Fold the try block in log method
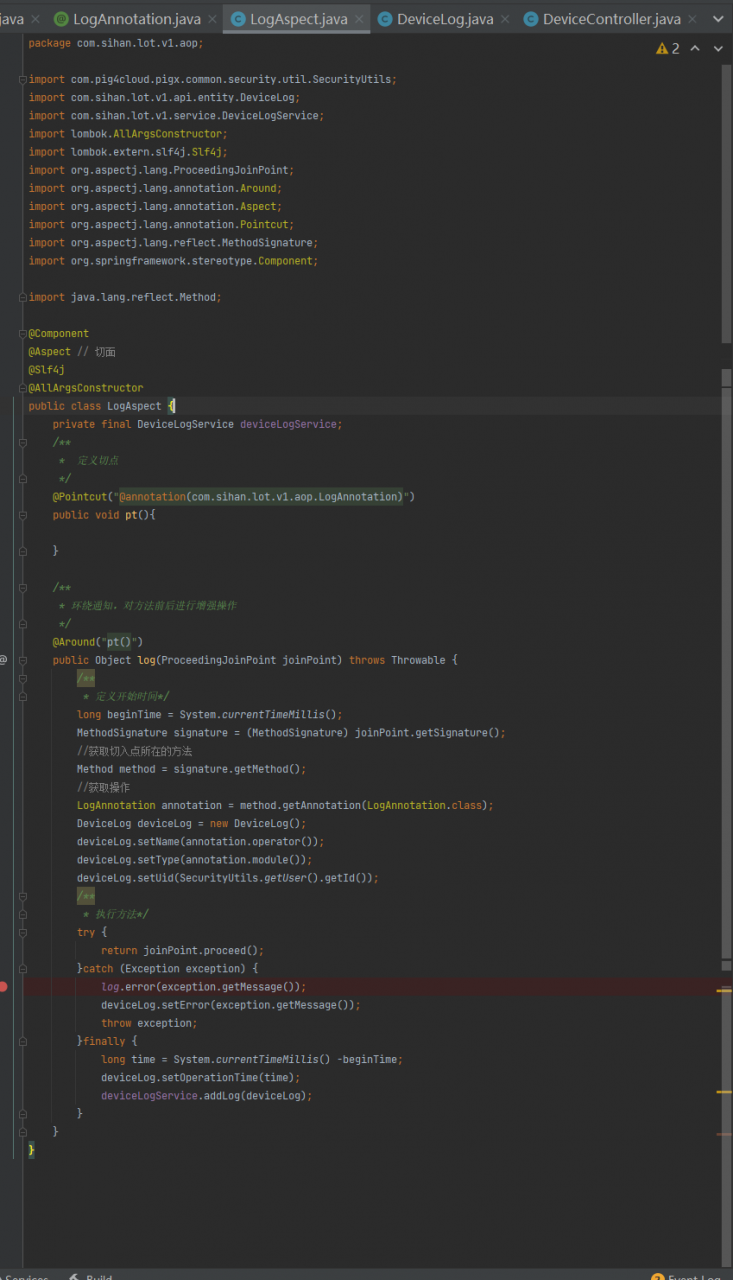This screenshot has width=733, height=1280. point(22,932)
